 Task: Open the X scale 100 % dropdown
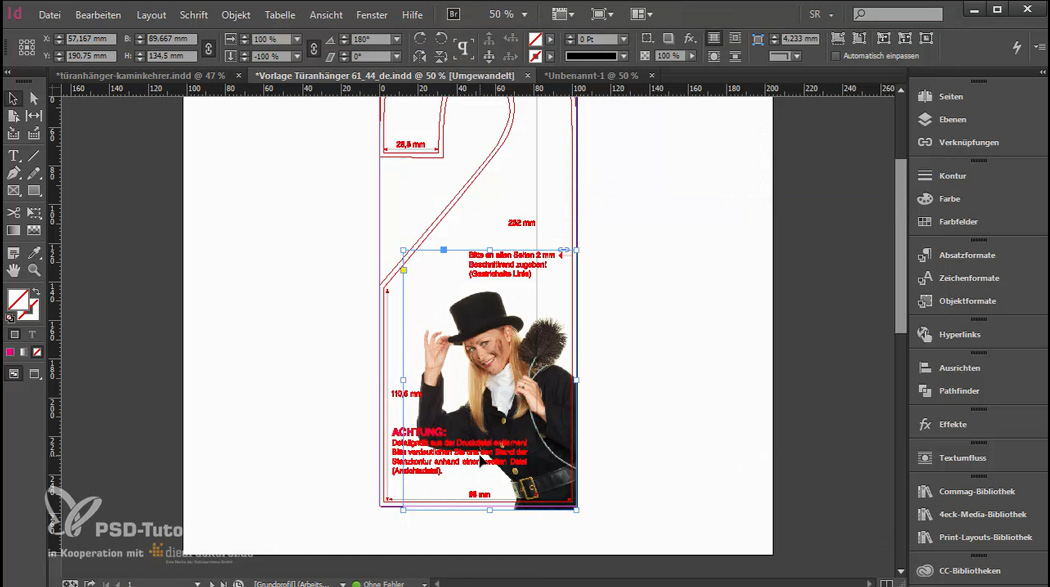297,39
